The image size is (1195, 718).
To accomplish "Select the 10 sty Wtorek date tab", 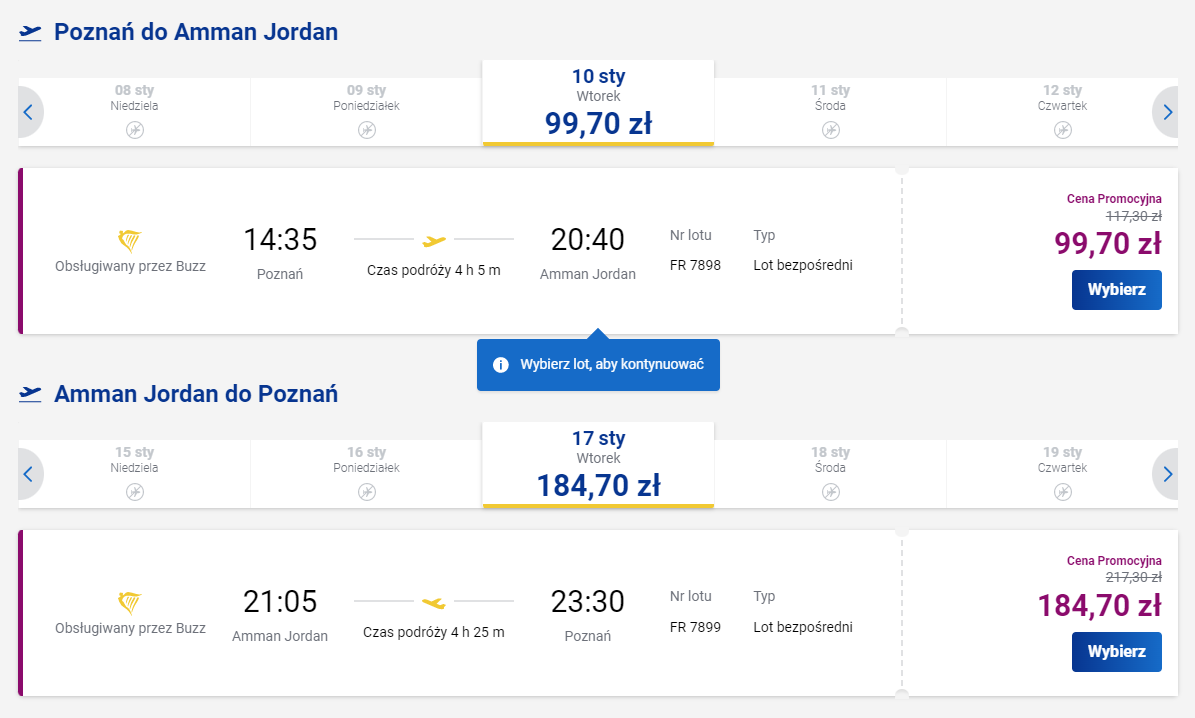I will pos(598,103).
